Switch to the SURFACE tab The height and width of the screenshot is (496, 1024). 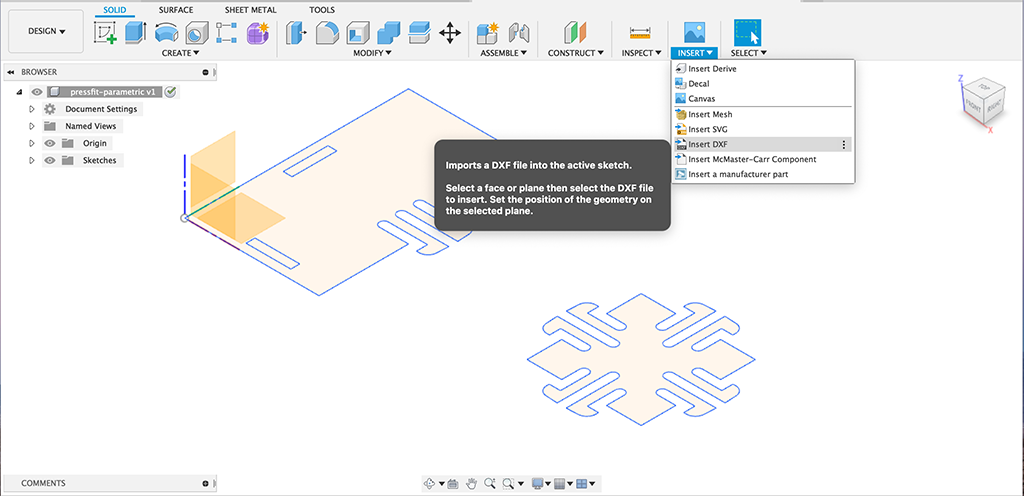pos(176,10)
